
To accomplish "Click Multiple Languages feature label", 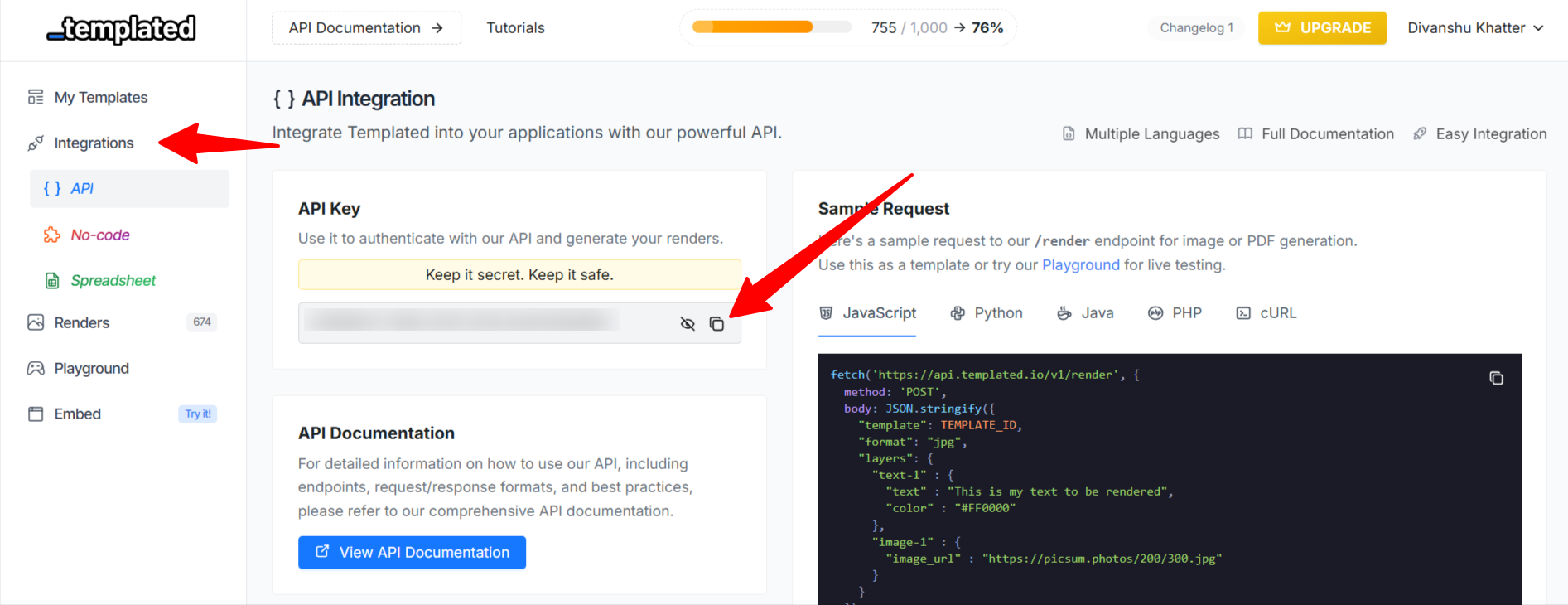I will [x=1152, y=134].
